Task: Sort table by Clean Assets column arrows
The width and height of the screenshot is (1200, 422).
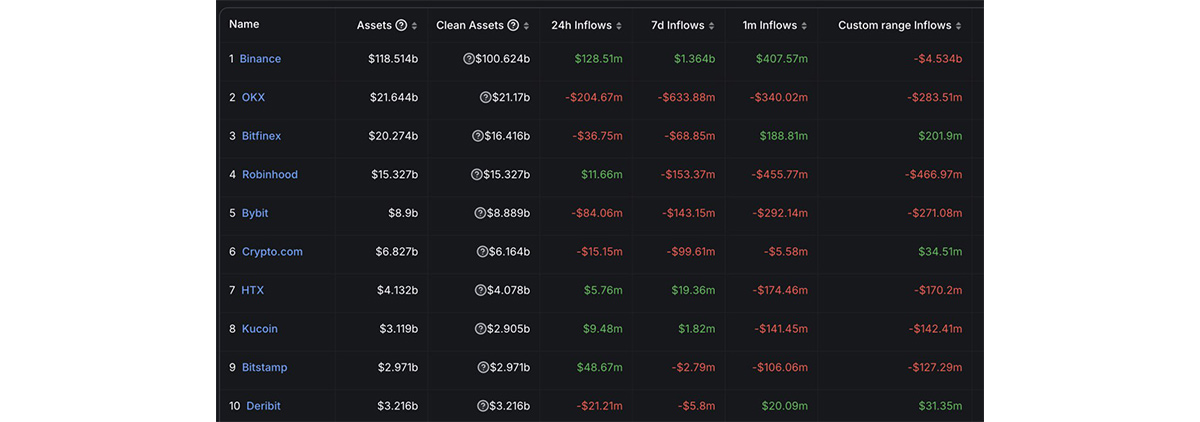Action: coord(526,25)
